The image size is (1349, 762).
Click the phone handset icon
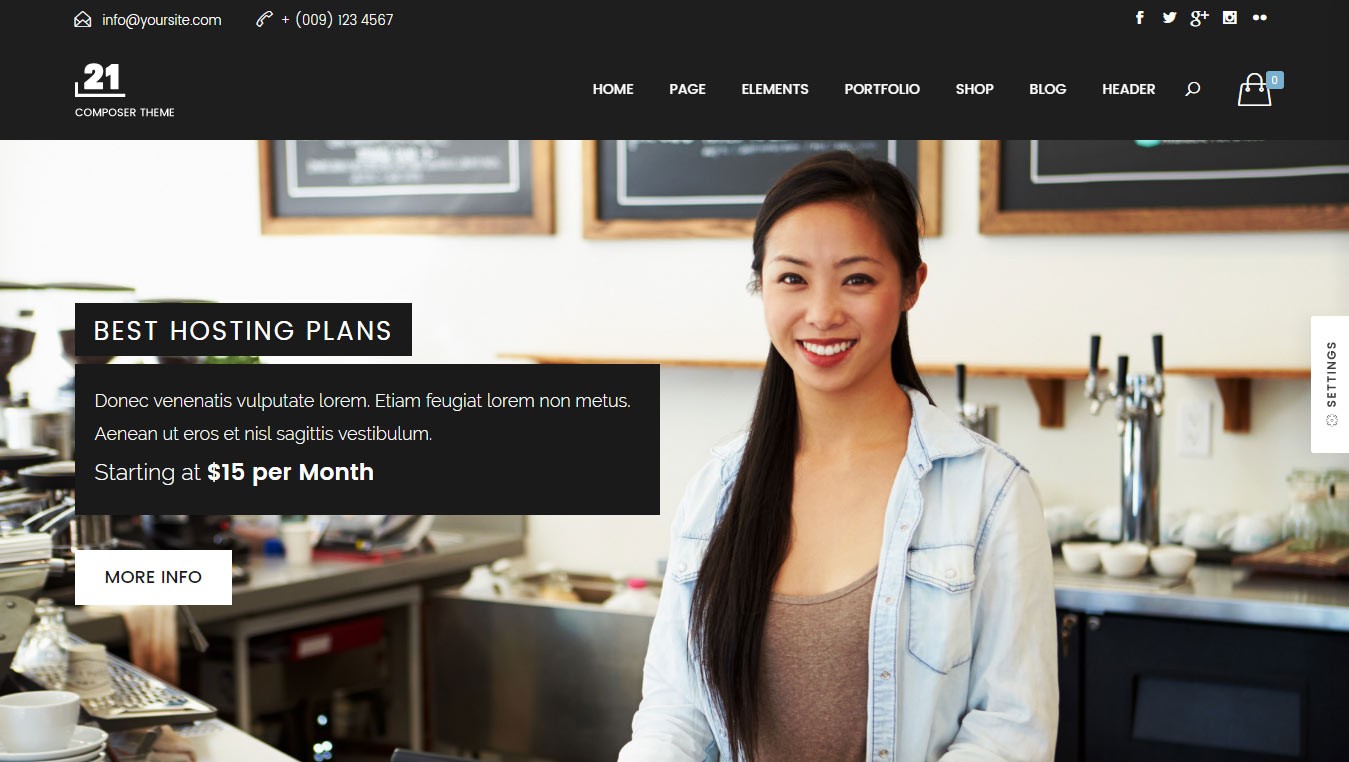(x=264, y=19)
